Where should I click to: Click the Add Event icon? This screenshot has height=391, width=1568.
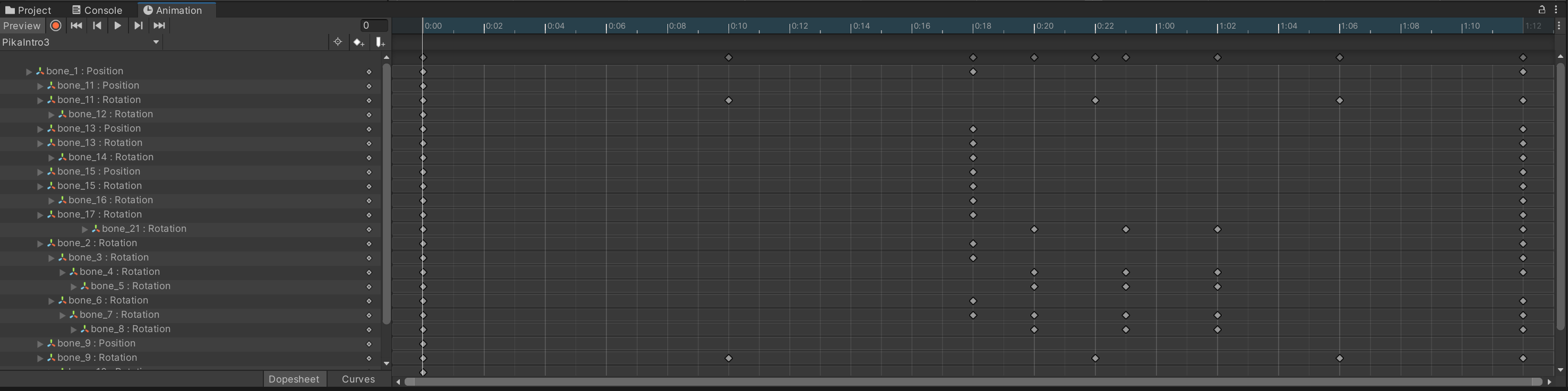tap(380, 42)
